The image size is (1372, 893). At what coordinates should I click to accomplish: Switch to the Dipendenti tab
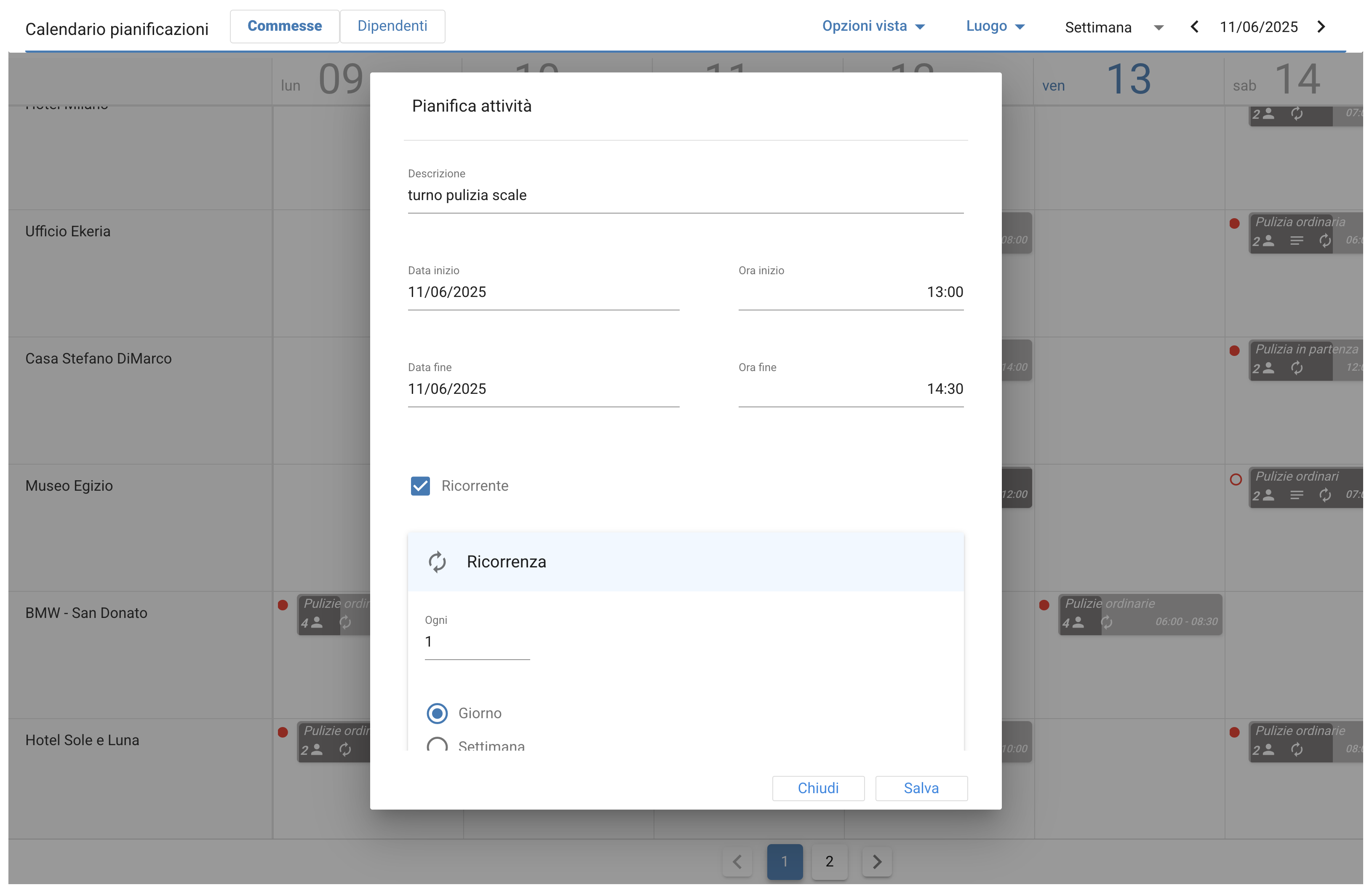(x=392, y=26)
